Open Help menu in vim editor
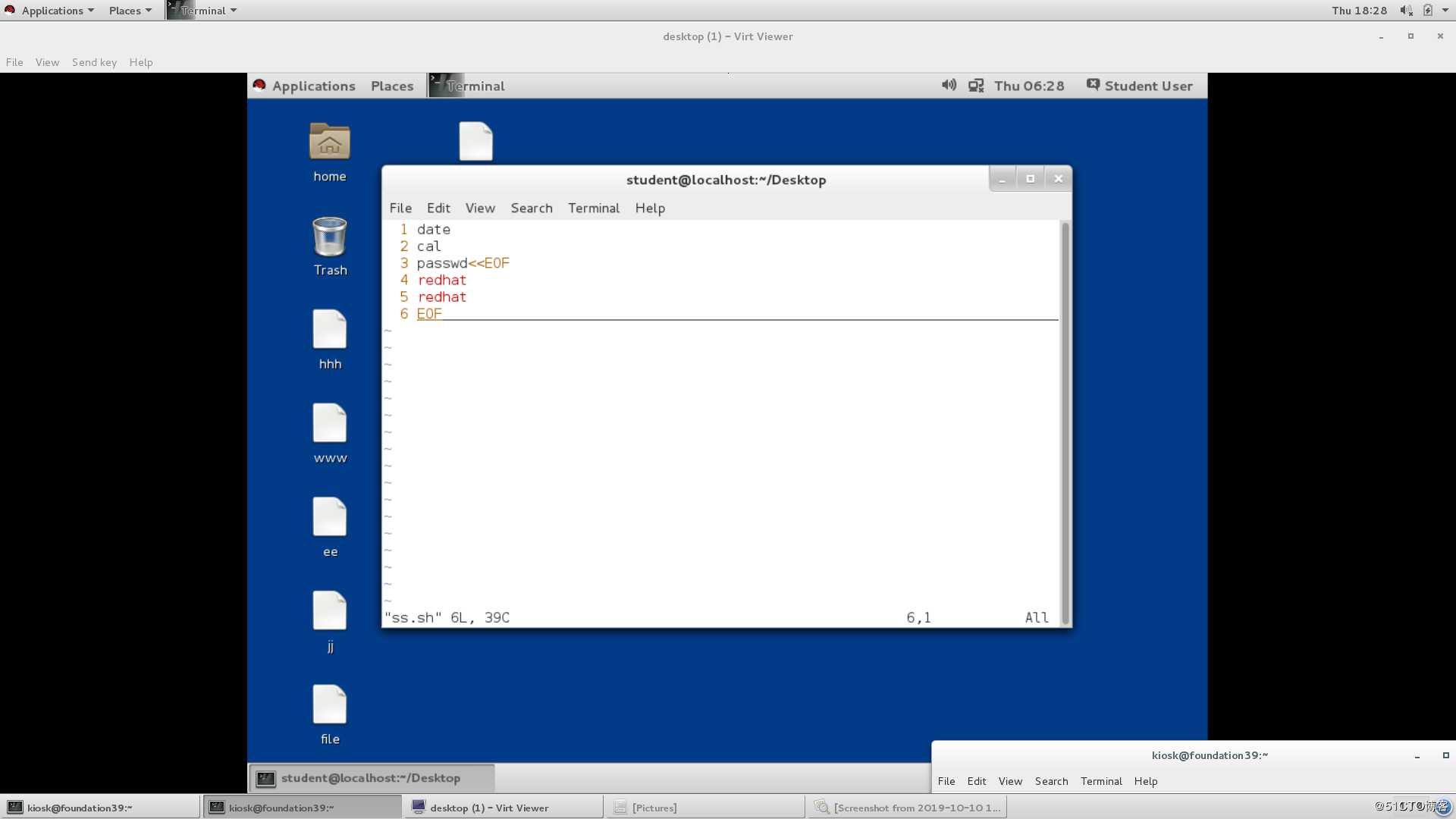This screenshot has width=1456, height=819. point(649,208)
